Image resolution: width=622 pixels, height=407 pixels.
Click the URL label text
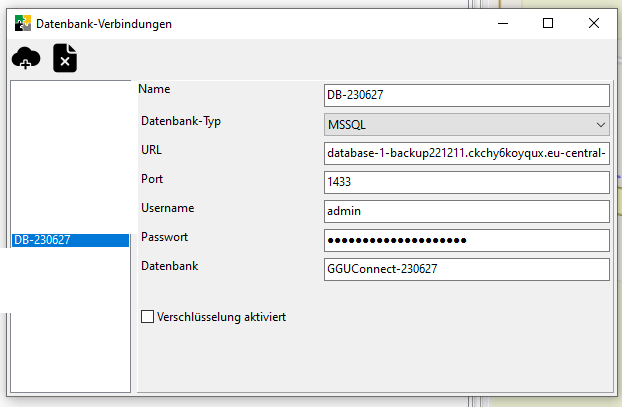(151, 150)
